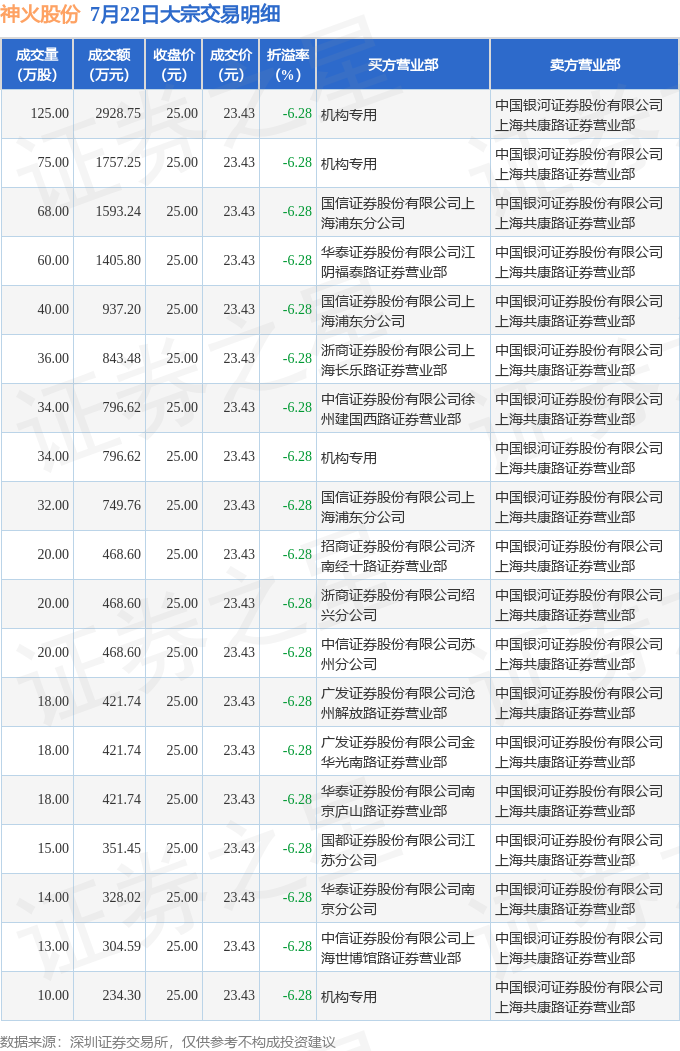Select the 125.00 volume cell
This screenshot has width=680, height=1051.
pyautogui.click(x=50, y=113)
